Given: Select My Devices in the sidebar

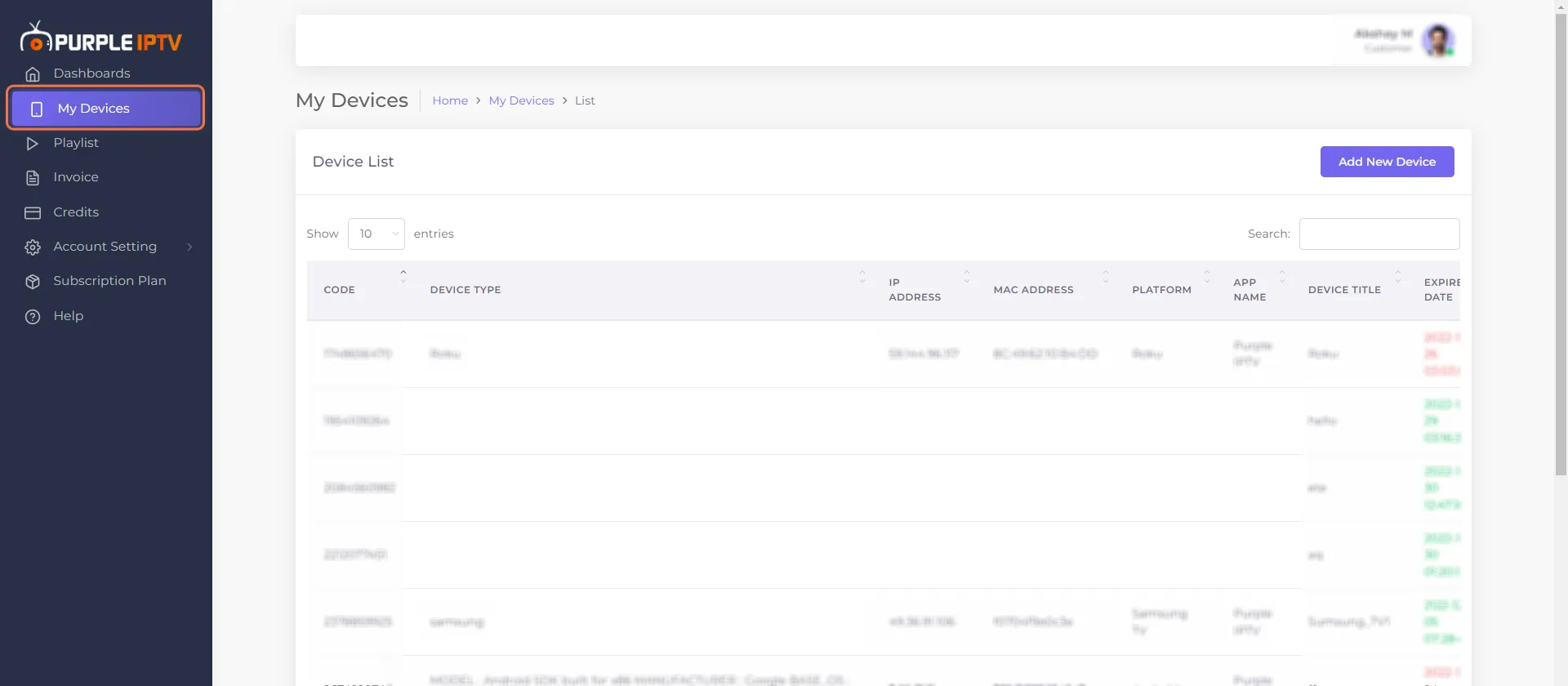Looking at the screenshot, I should click(106, 109).
